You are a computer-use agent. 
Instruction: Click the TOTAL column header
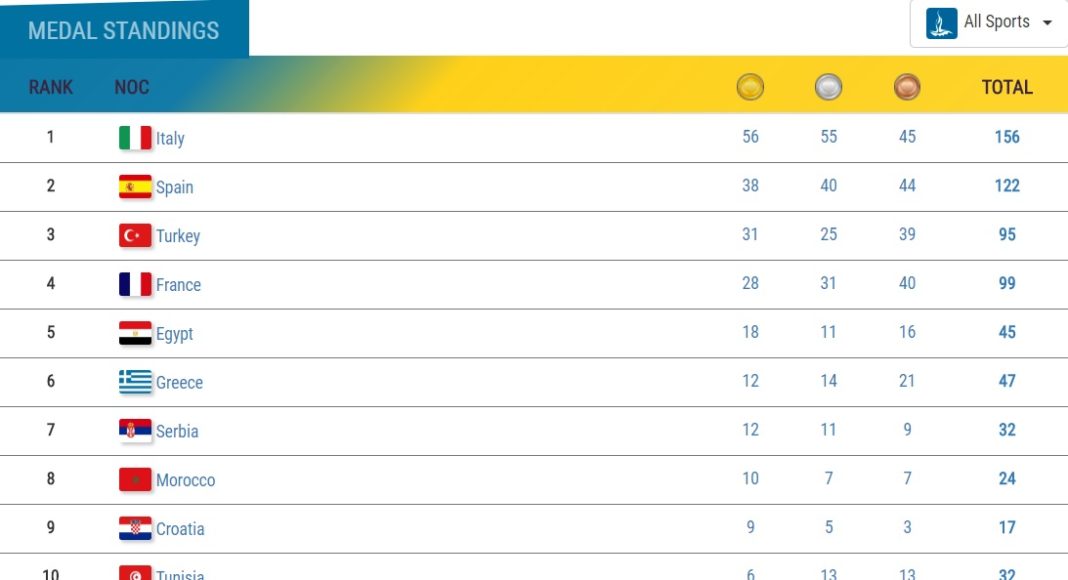click(x=1007, y=88)
